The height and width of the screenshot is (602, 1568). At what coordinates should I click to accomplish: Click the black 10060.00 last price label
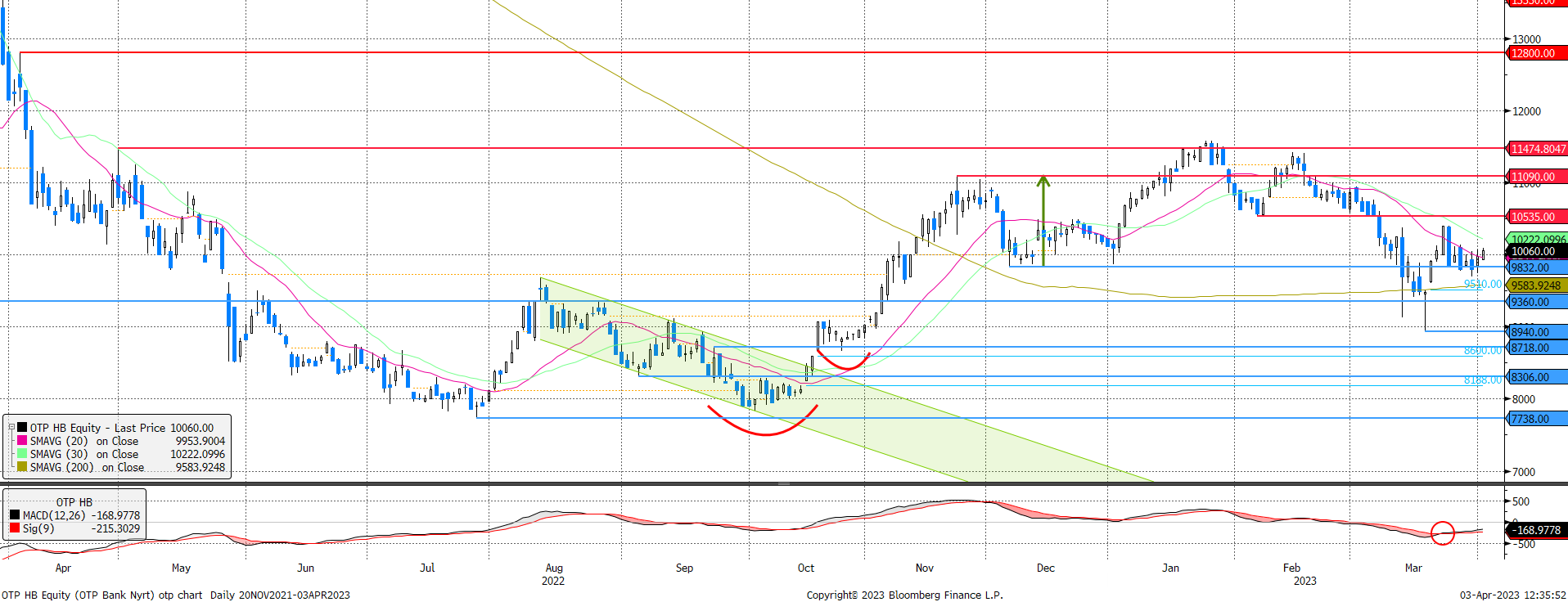[1537, 252]
